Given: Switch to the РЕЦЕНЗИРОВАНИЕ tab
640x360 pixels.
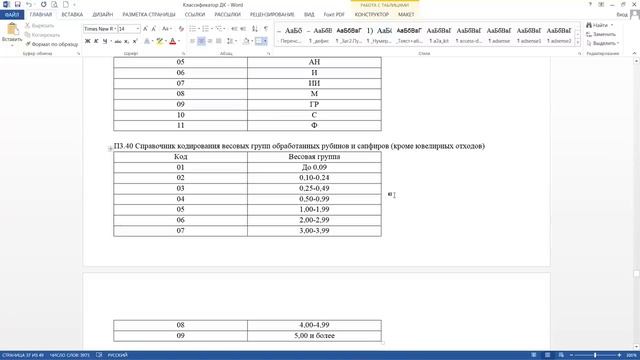Looking at the screenshot, I should tap(272, 15).
